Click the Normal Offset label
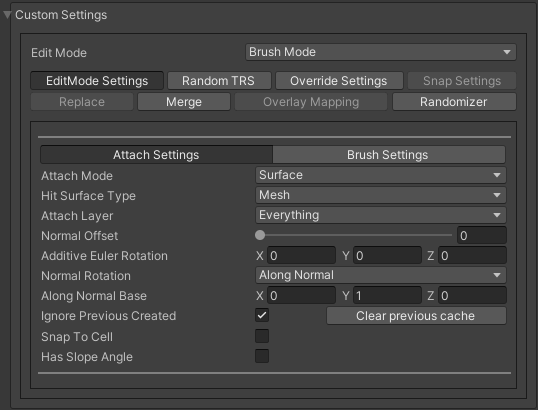The width and height of the screenshot is (538, 410). [79, 236]
